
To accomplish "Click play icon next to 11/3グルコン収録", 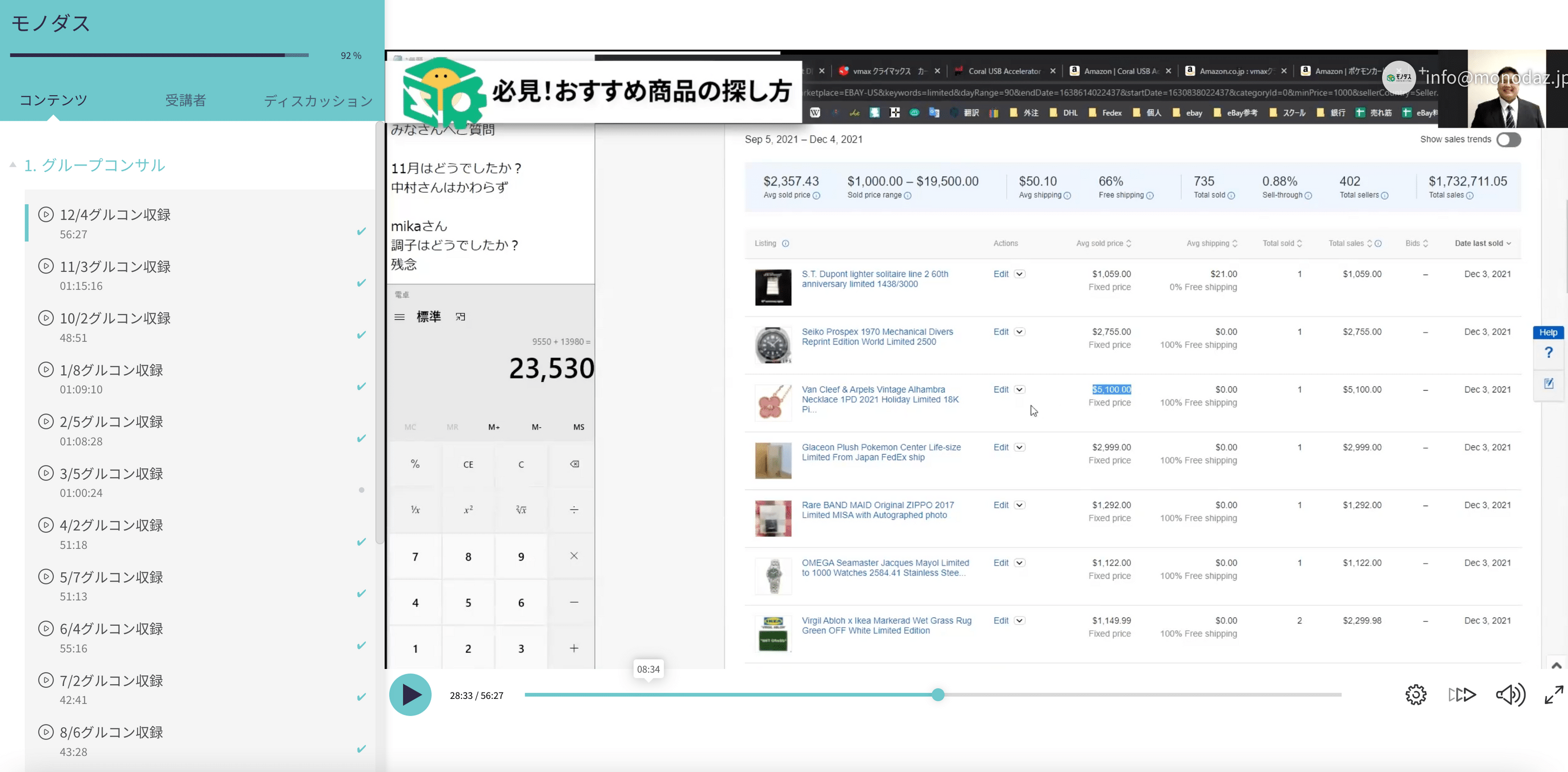I will point(45,266).
